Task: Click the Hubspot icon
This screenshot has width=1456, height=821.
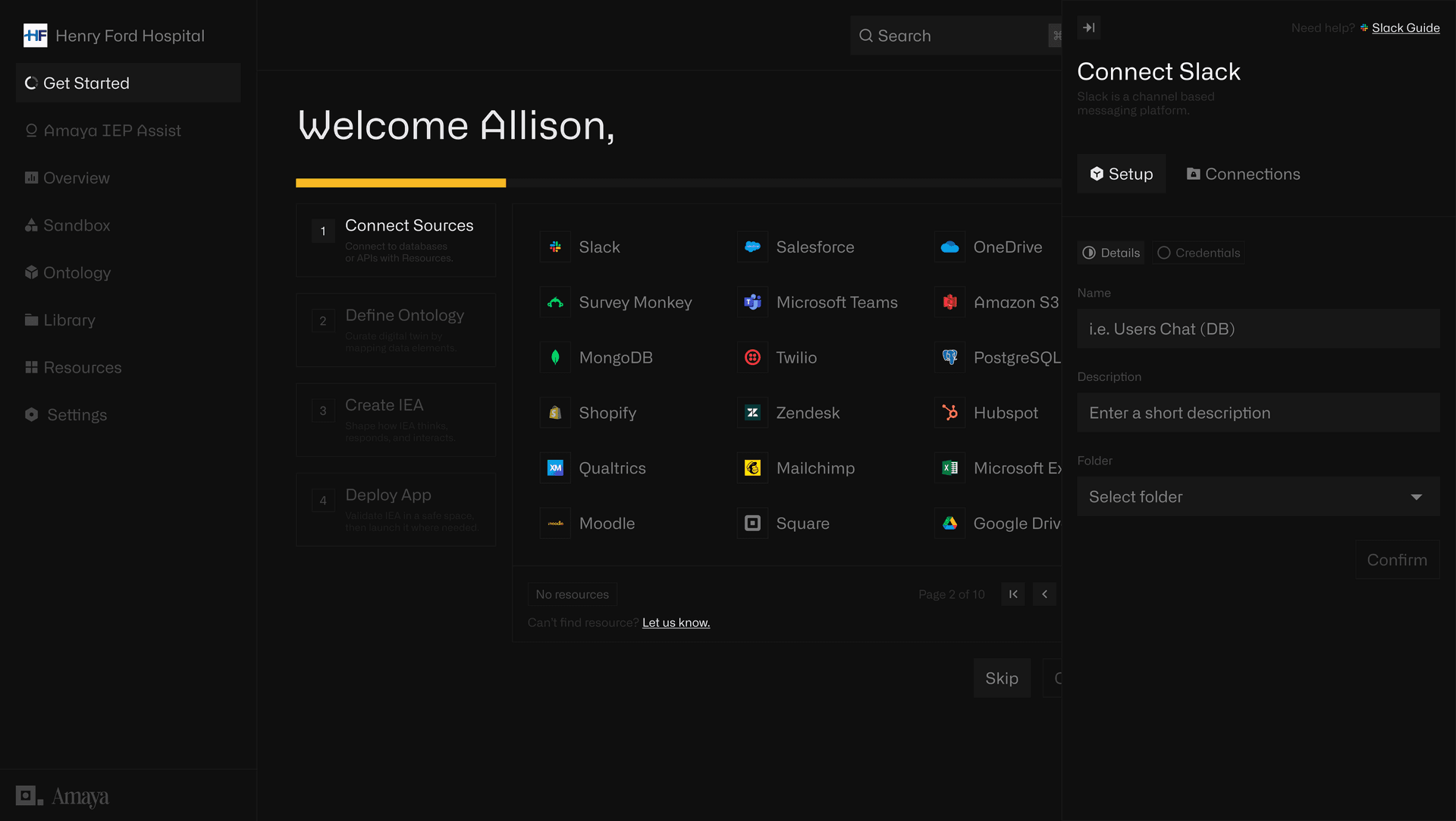Action: [x=949, y=413]
